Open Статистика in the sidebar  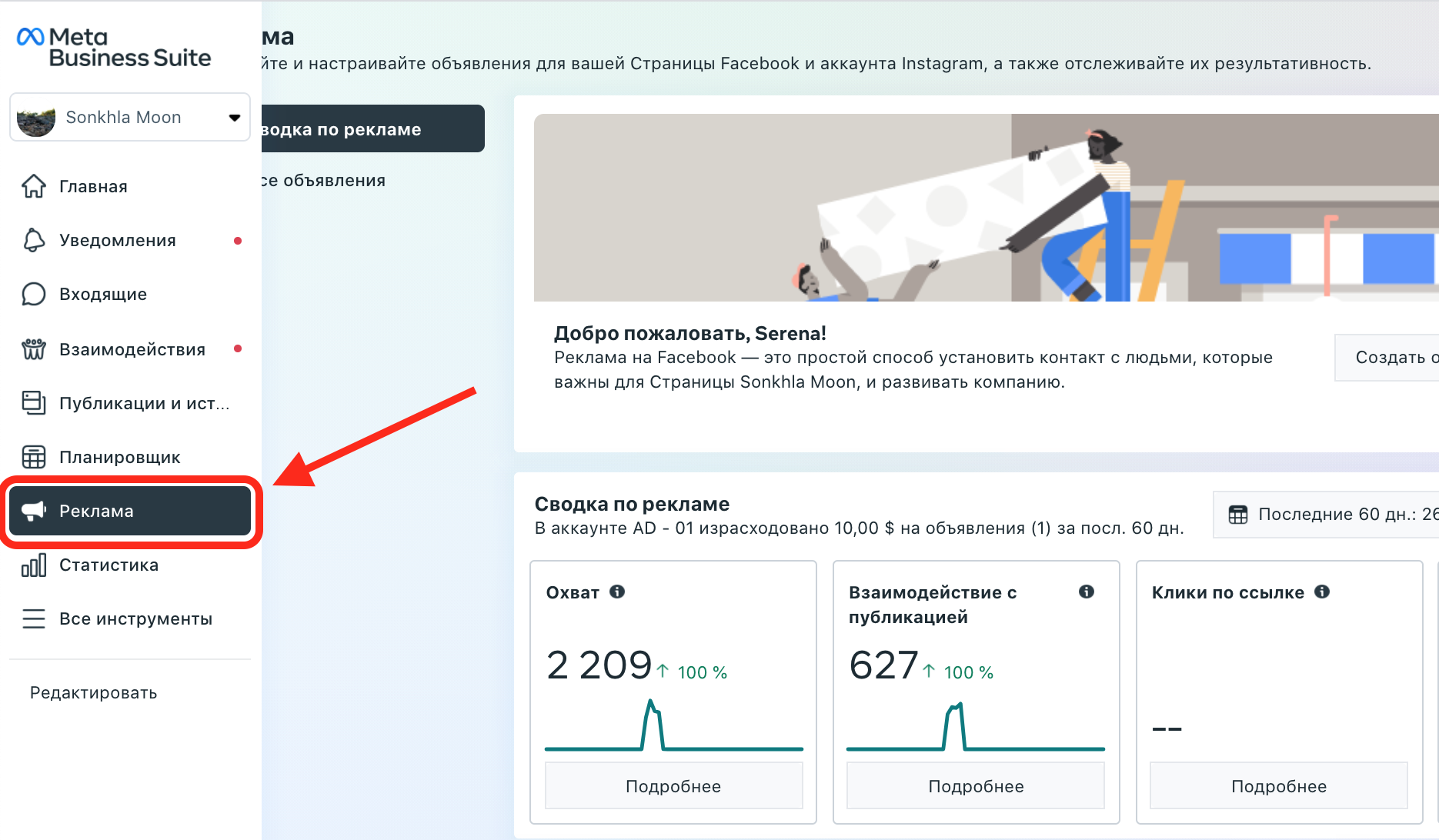(130, 565)
